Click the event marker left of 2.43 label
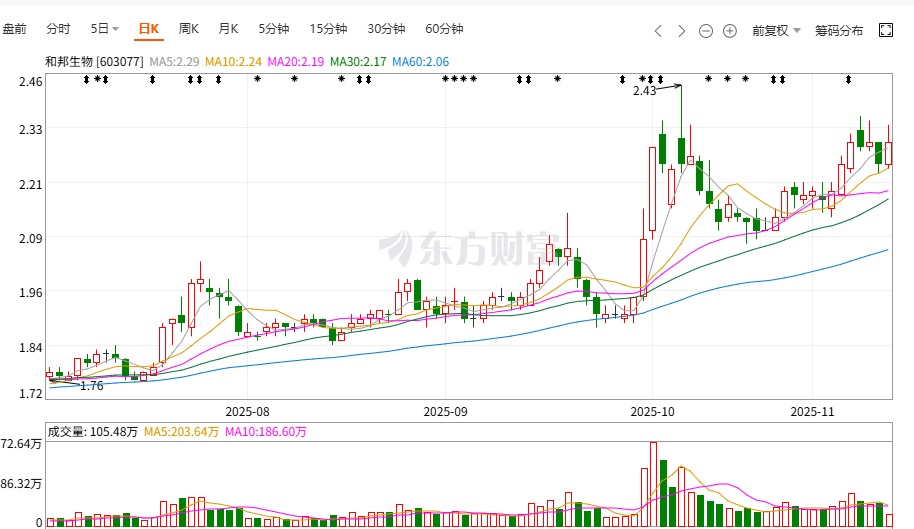This screenshot has height=529, width=914. click(623, 79)
